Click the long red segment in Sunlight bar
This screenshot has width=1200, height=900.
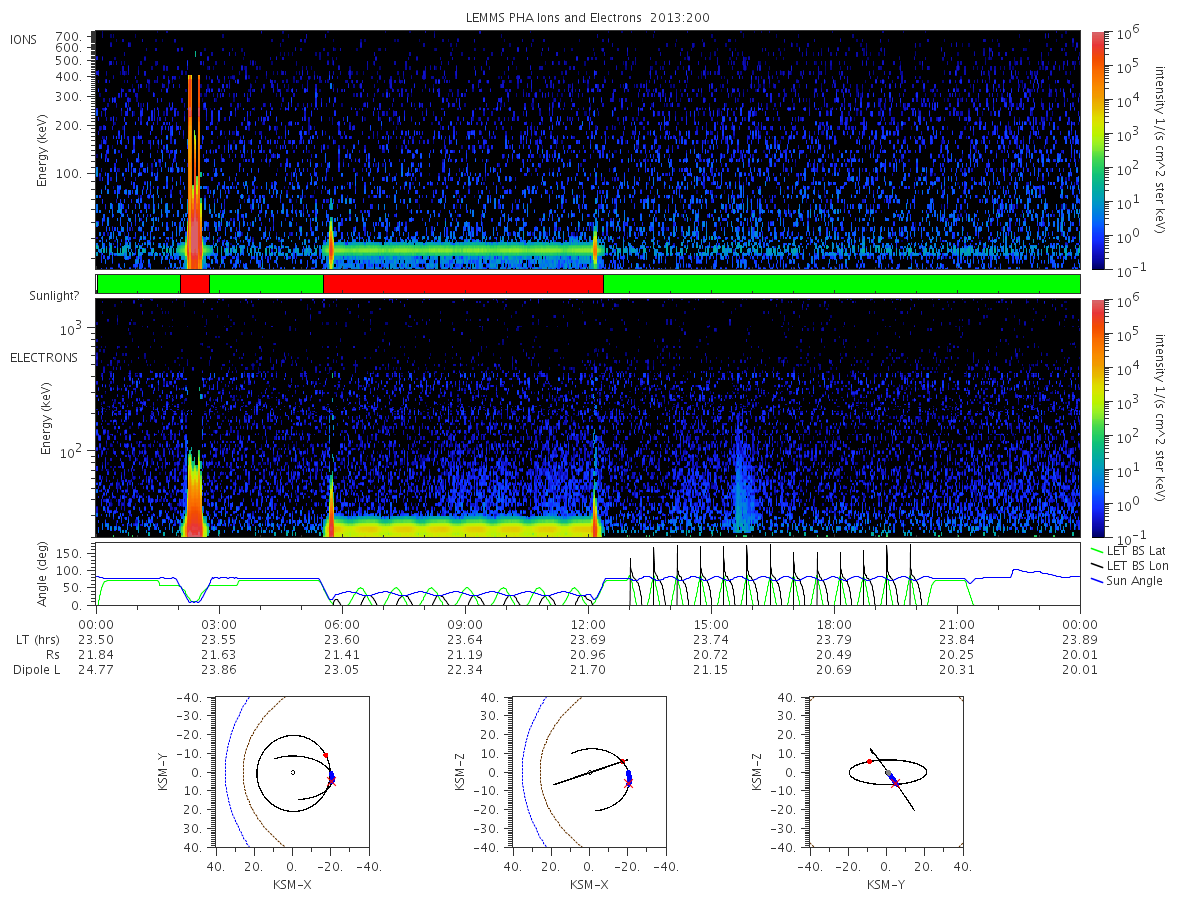point(463,284)
